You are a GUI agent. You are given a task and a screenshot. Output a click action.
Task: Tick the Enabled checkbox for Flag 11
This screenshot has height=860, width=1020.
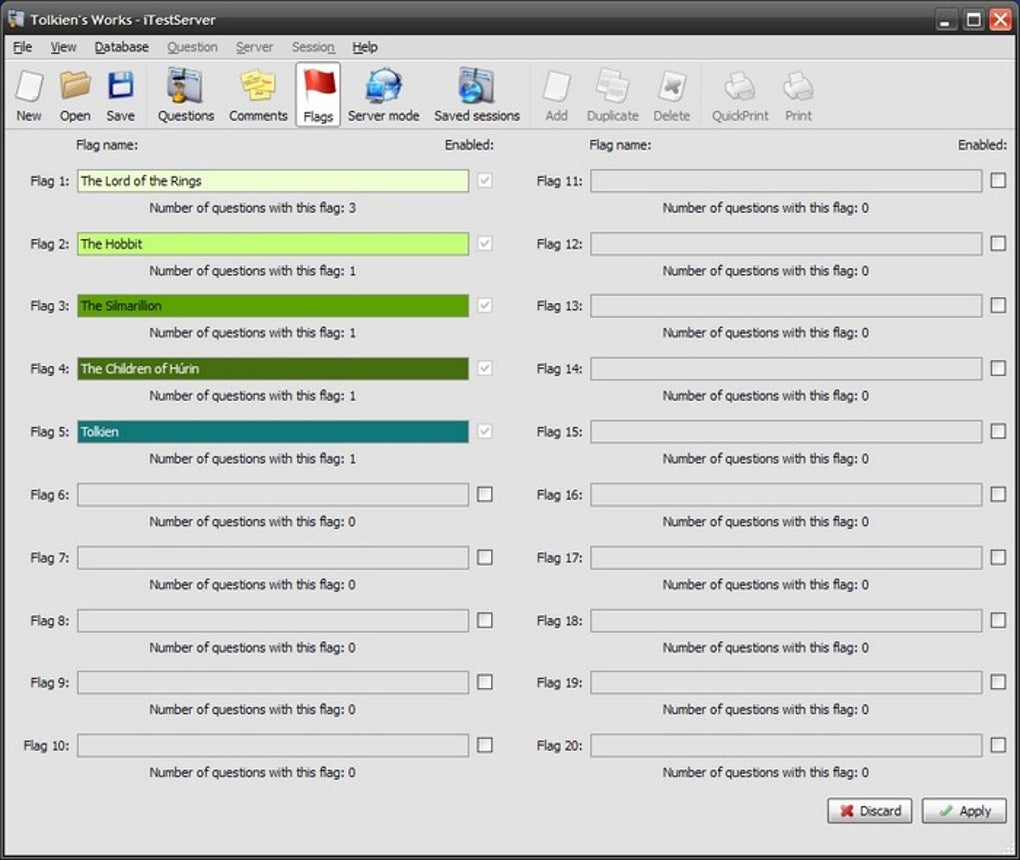coord(998,180)
